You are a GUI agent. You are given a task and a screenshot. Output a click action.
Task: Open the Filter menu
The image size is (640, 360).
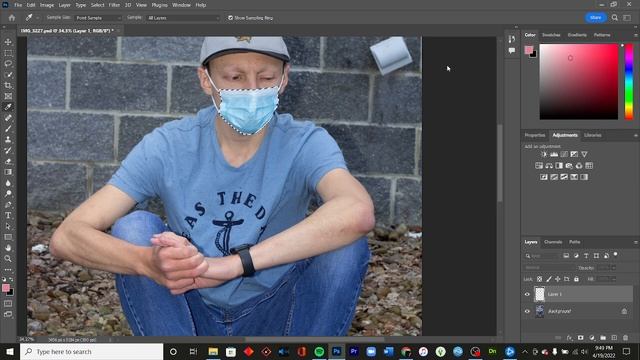click(114, 5)
